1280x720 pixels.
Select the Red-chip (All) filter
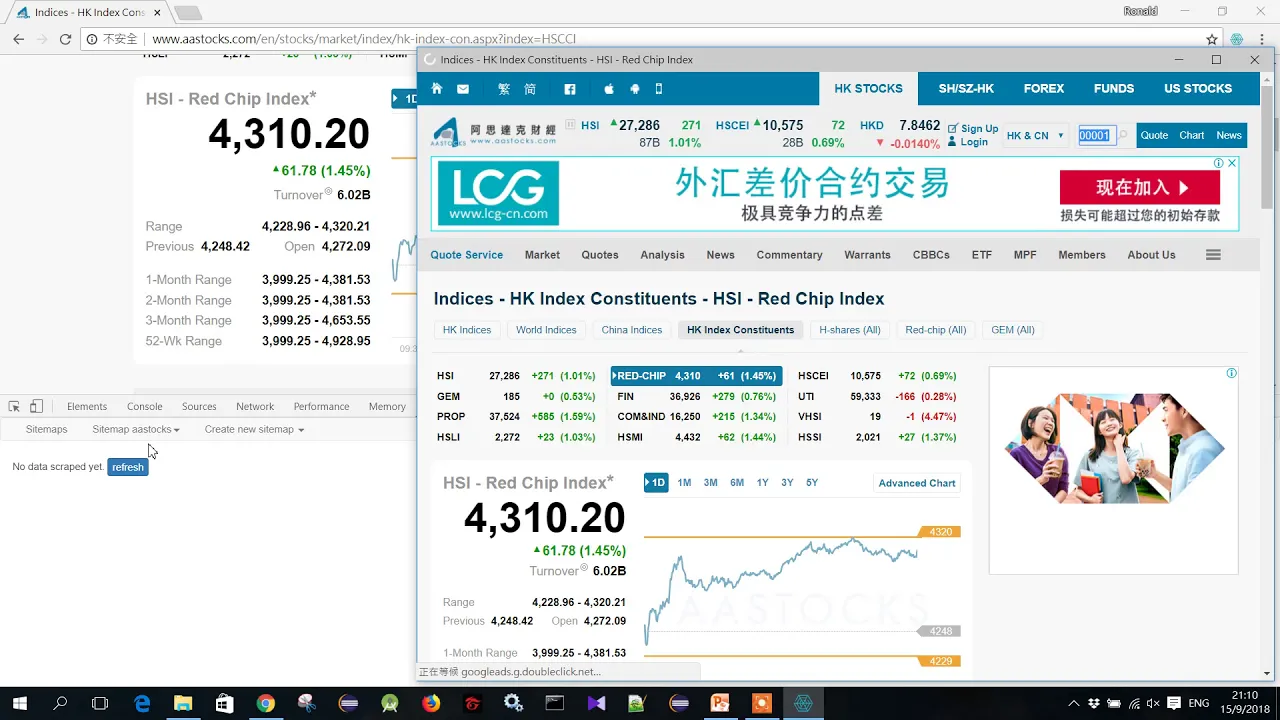pos(935,330)
